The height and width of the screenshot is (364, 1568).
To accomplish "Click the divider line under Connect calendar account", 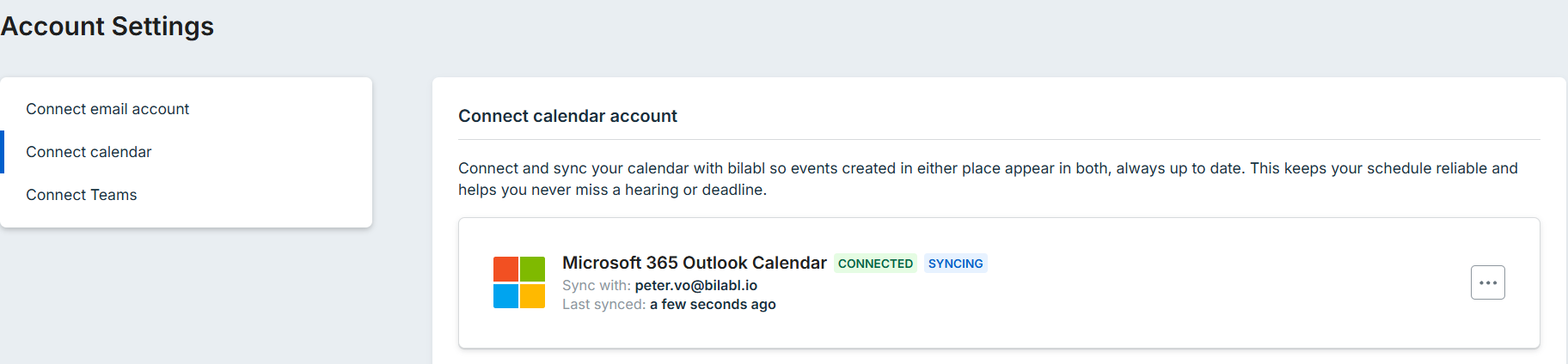I will tap(999, 139).
